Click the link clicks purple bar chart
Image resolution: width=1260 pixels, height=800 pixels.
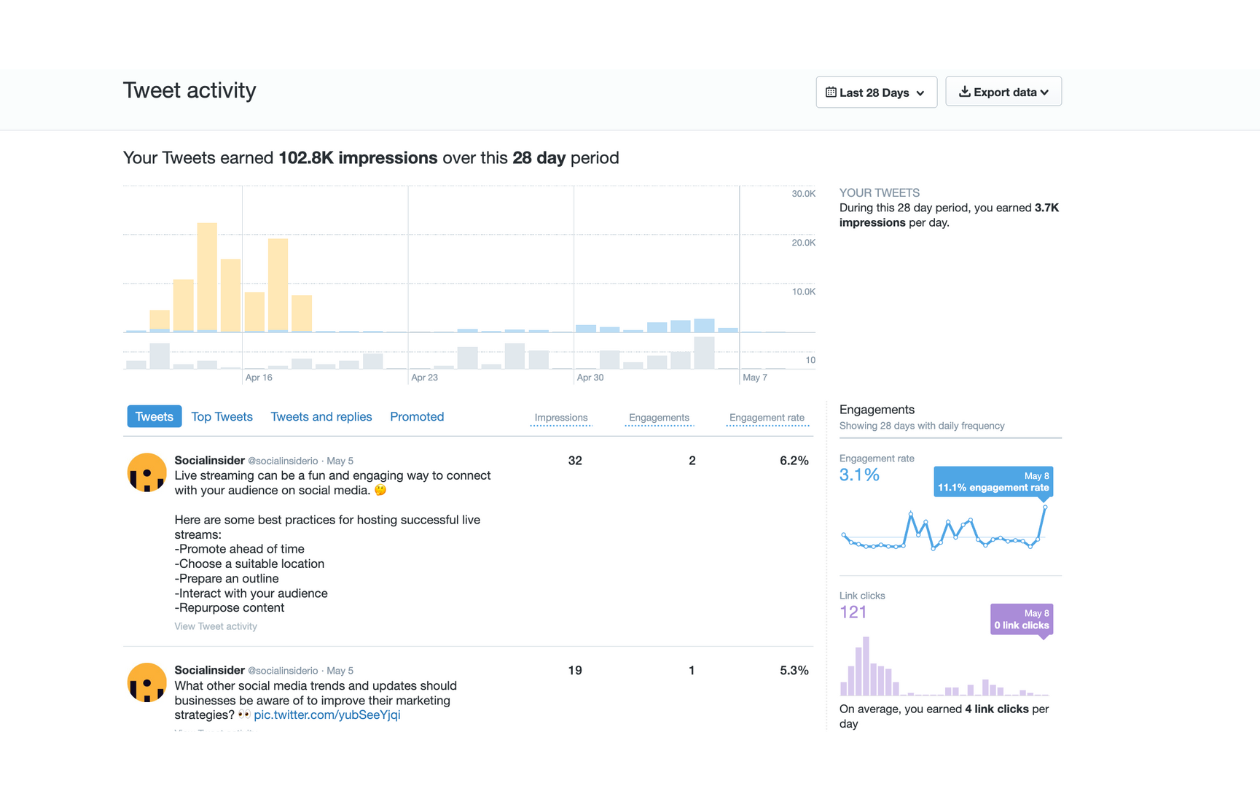944,666
